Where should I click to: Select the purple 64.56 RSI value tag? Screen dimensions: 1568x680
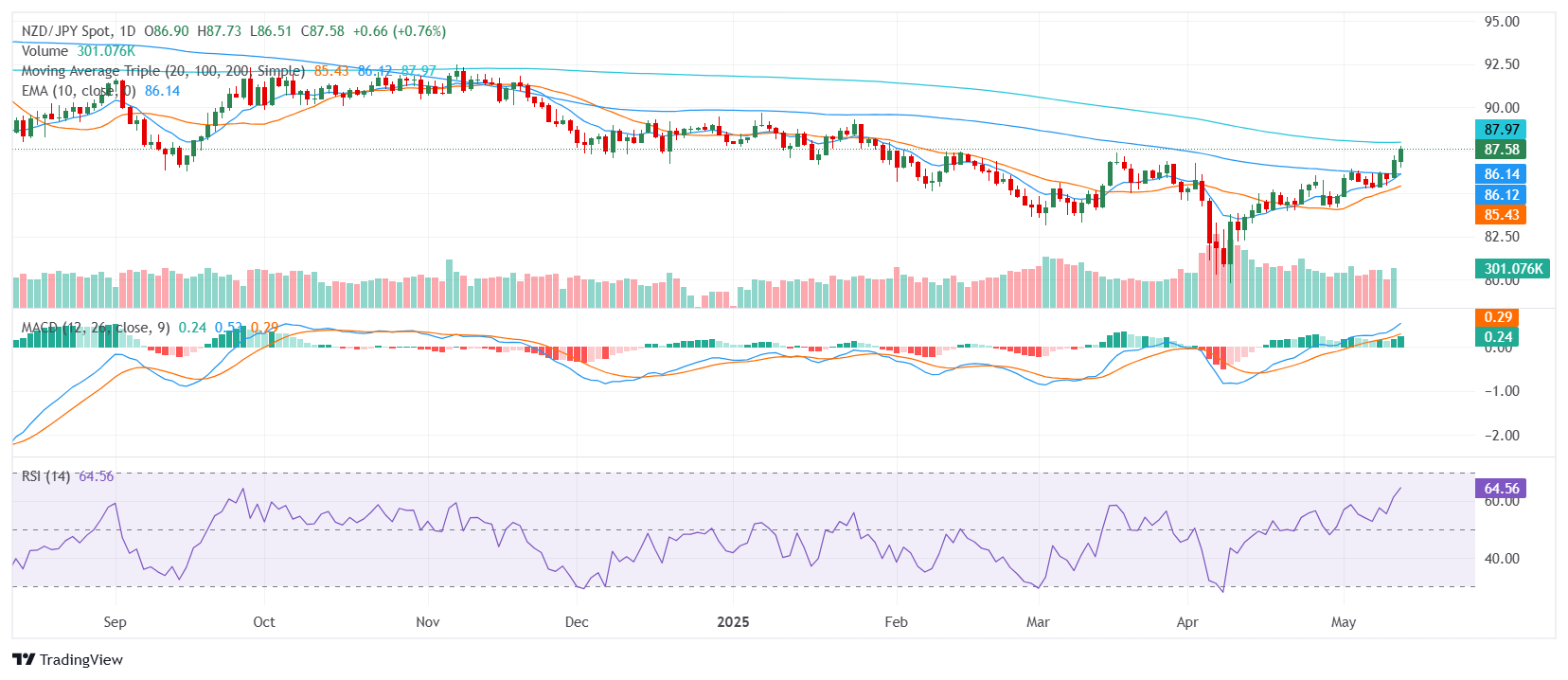tap(1501, 489)
